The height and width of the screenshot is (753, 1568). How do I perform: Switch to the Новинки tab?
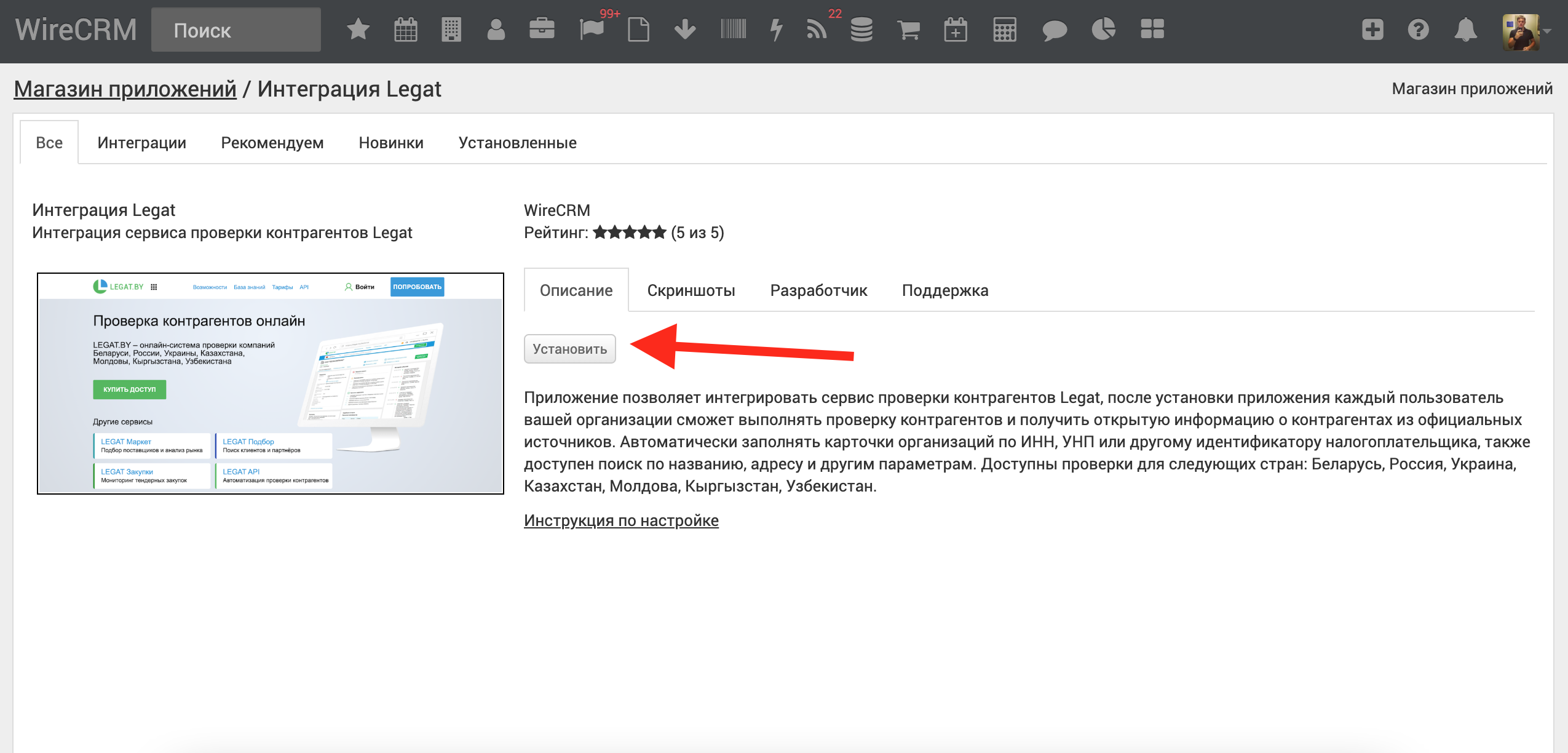click(x=391, y=142)
